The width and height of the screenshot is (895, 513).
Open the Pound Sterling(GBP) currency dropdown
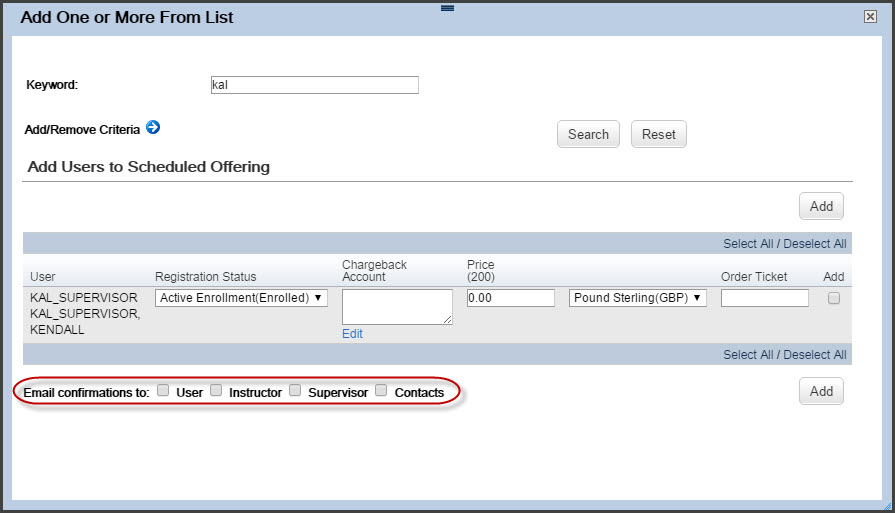(x=638, y=298)
